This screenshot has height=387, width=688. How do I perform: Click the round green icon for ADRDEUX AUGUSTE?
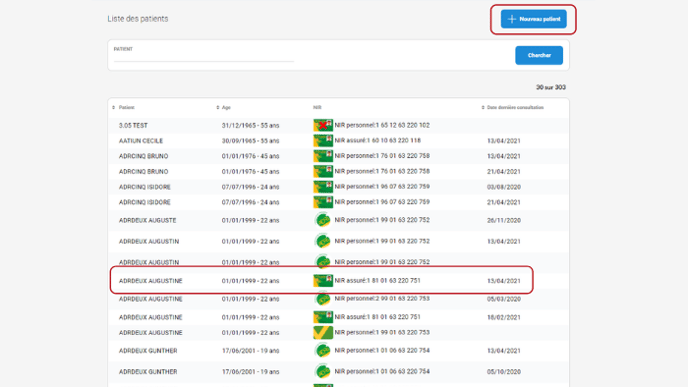(323, 220)
